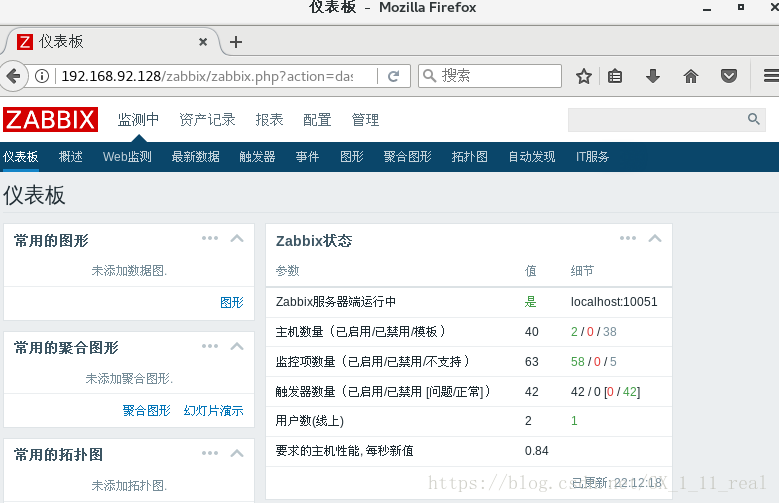Viewport: 779px width, 503px height.
Task: Open the Firefox hamburger menu
Action: [x=771, y=76]
